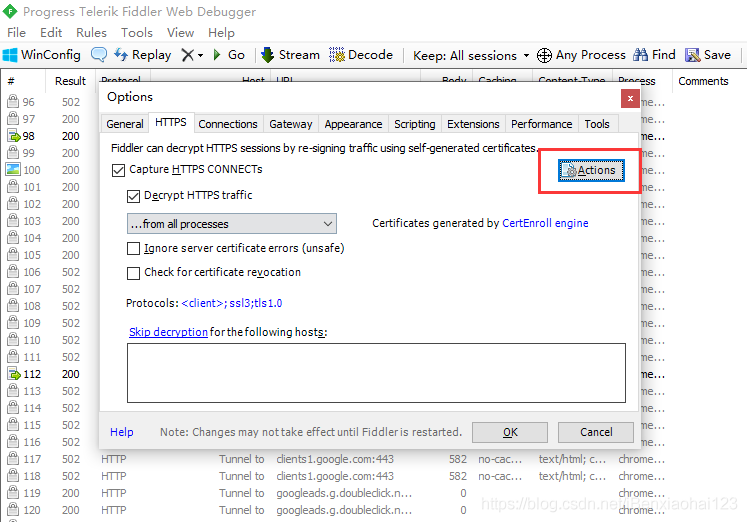Enable Ignore server certificate errors checkbox

click(x=133, y=249)
